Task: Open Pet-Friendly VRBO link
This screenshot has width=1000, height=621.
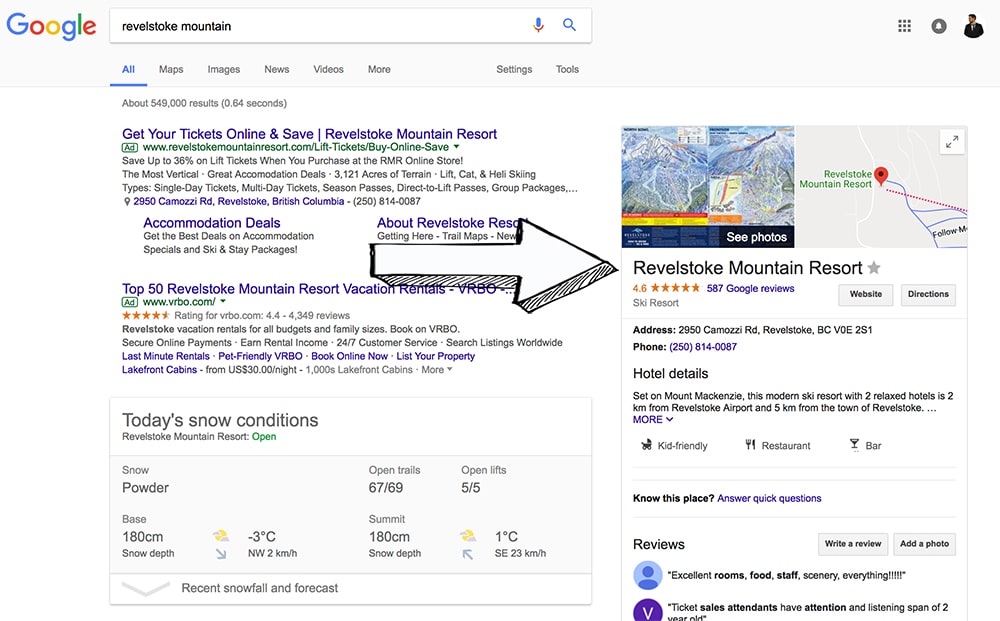Action: [260, 356]
